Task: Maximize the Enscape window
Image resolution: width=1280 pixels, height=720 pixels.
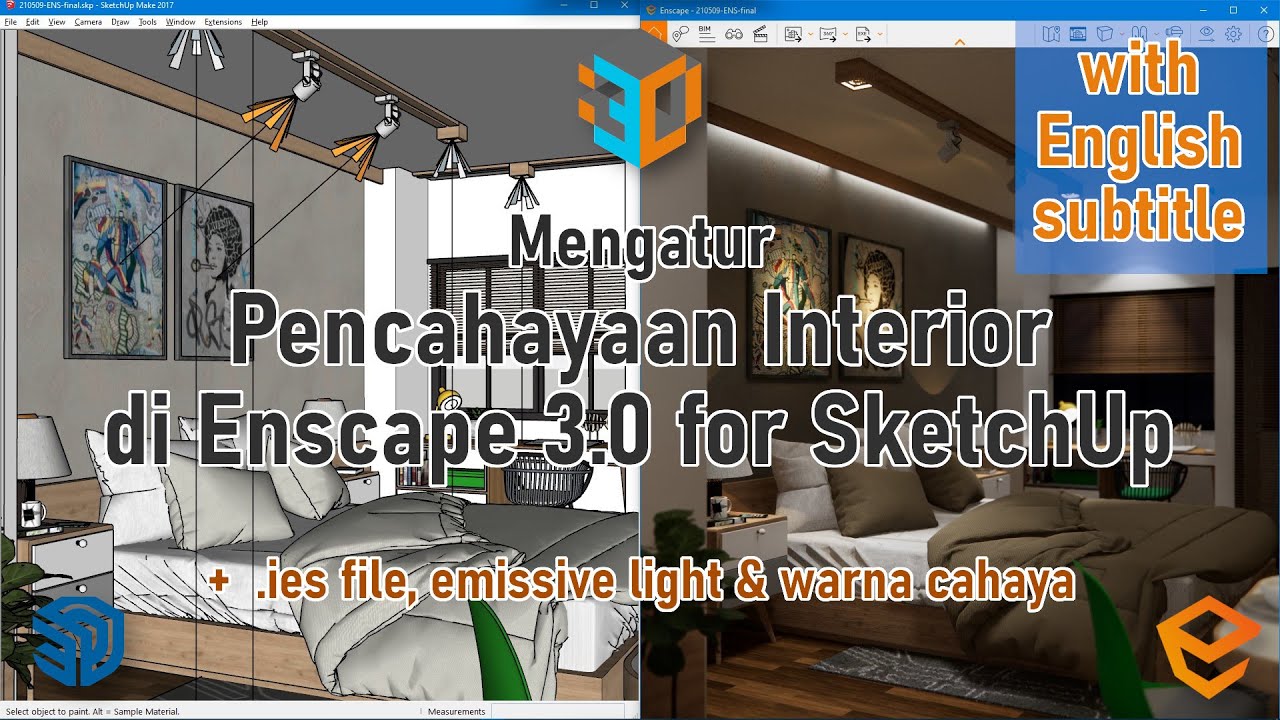Action: [1233, 8]
